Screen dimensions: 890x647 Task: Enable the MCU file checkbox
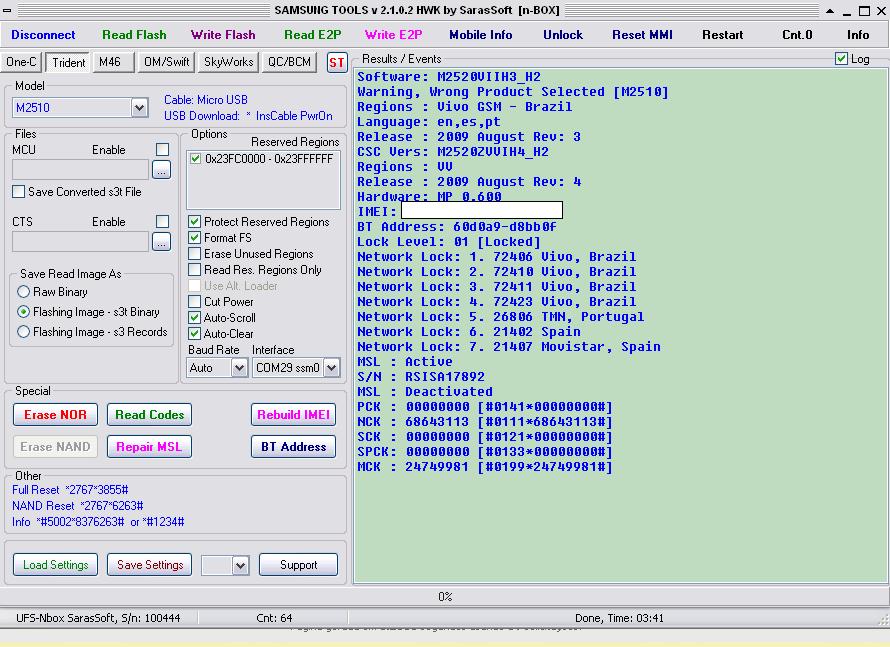(162, 149)
